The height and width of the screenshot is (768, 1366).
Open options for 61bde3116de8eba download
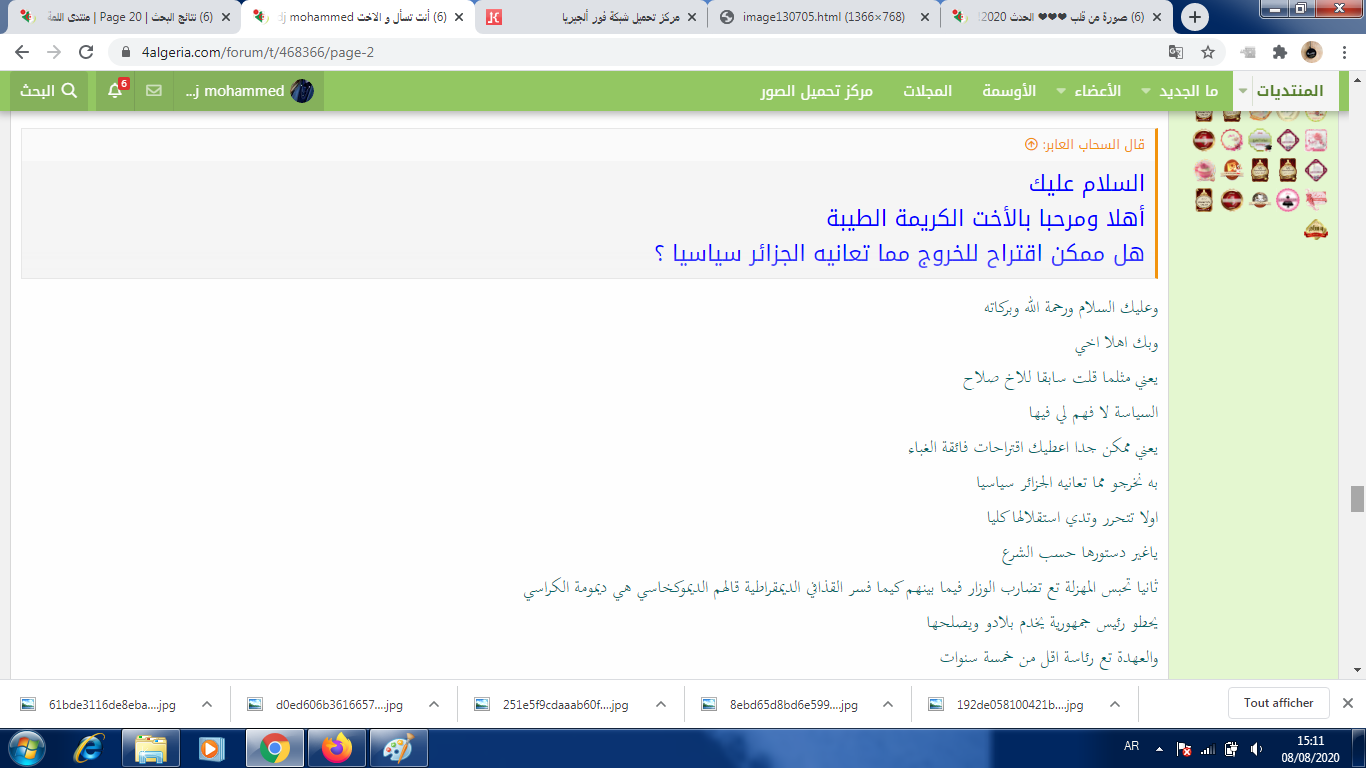(207, 704)
